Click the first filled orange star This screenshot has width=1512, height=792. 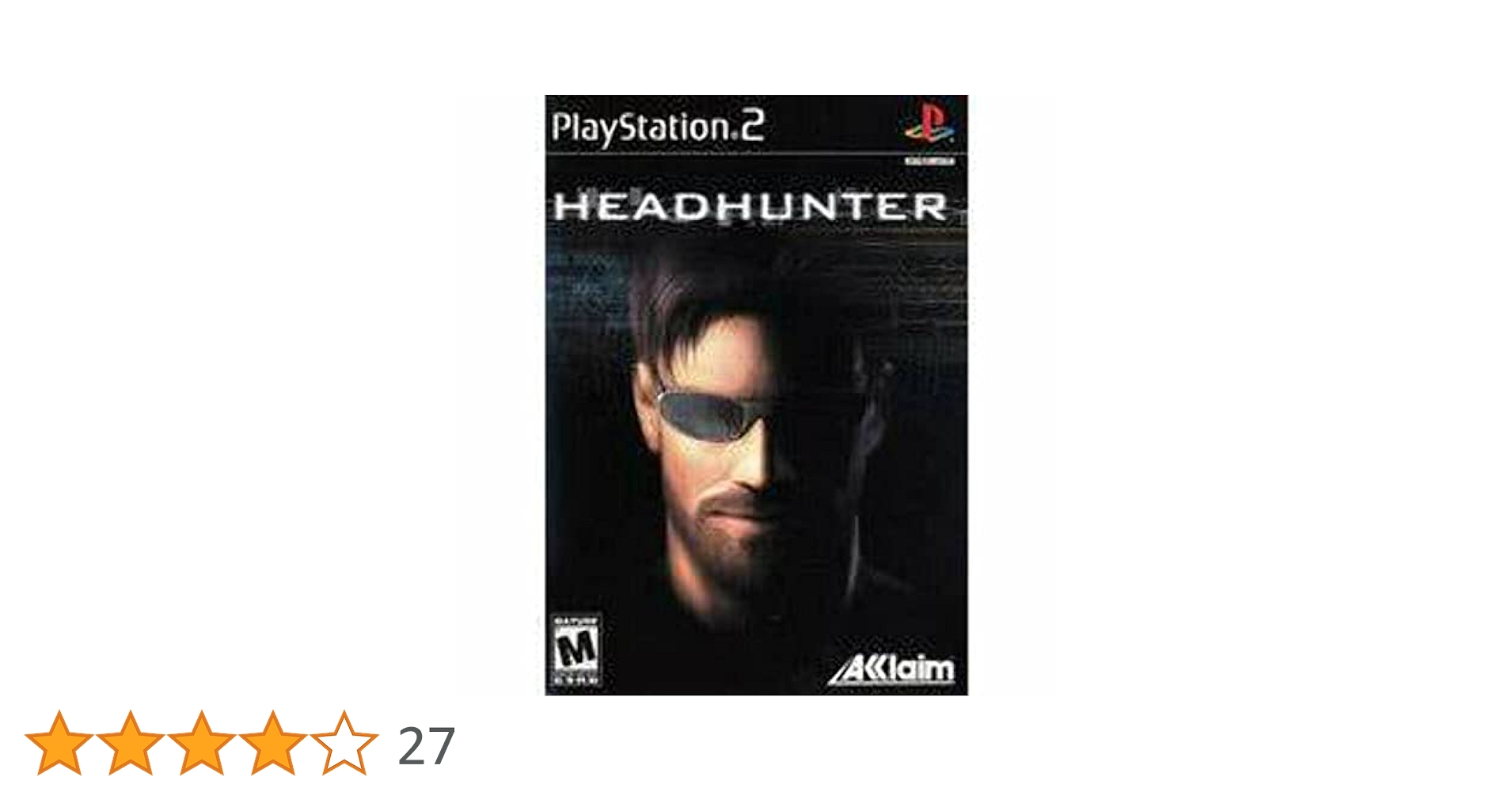[59, 743]
